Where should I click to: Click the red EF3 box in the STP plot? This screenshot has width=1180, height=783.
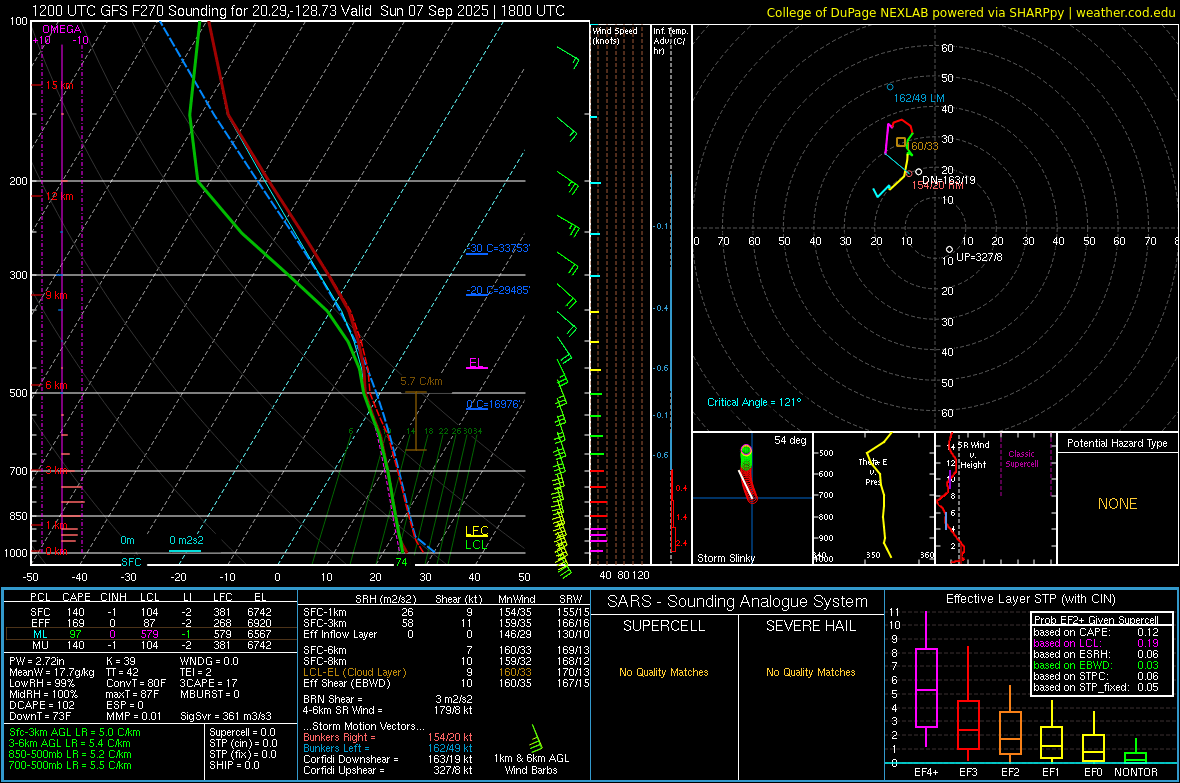[x=968, y=724]
